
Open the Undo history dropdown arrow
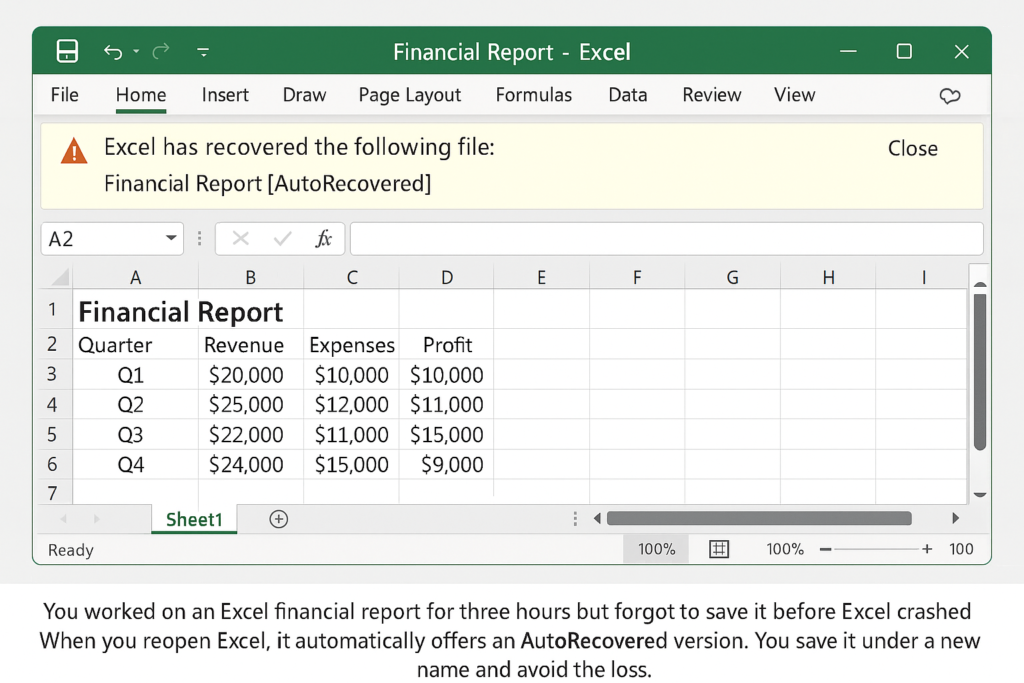pyautogui.click(x=136, y=51)
